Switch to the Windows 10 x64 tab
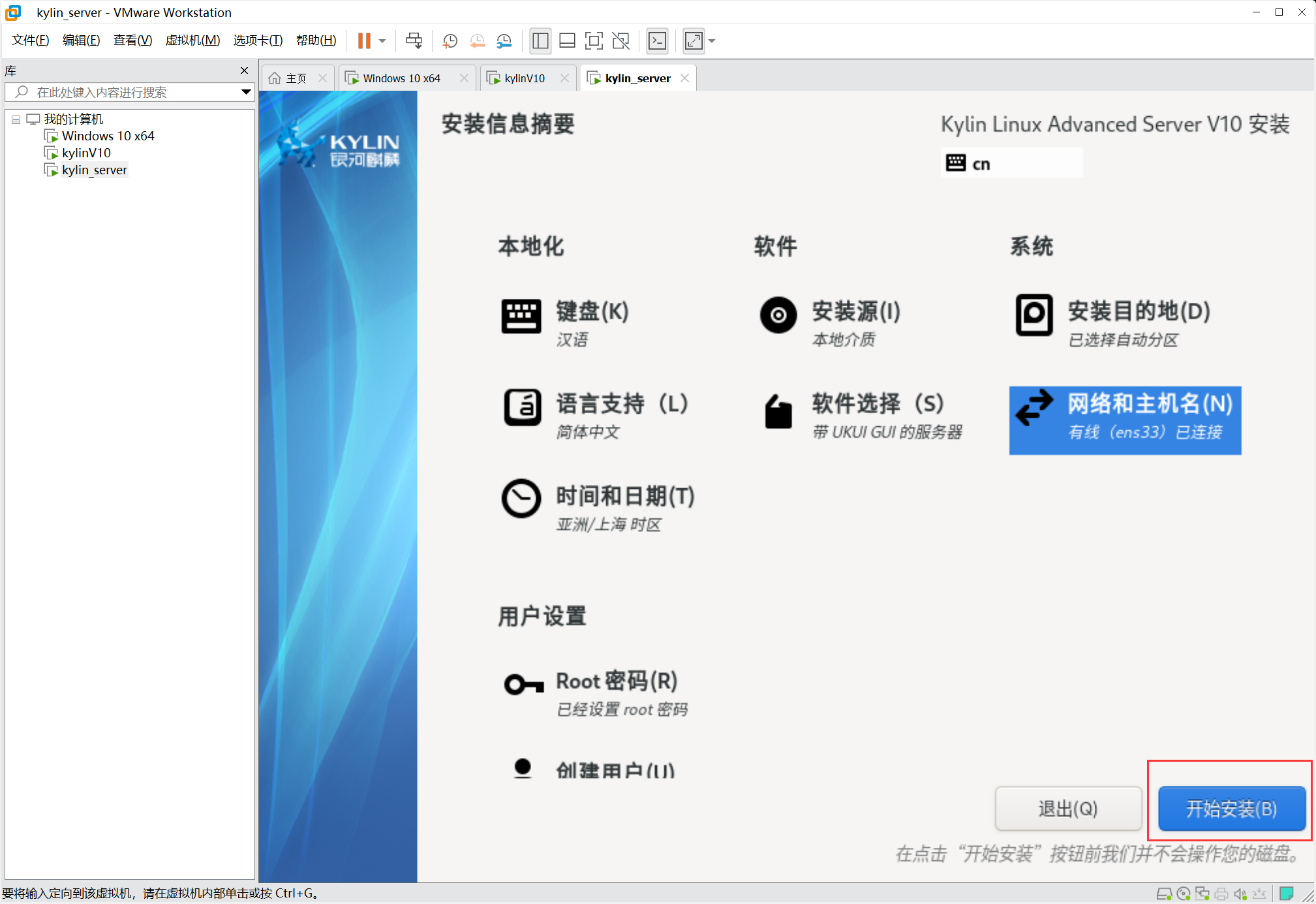The image size is (1316, 904). pos(402,78)
